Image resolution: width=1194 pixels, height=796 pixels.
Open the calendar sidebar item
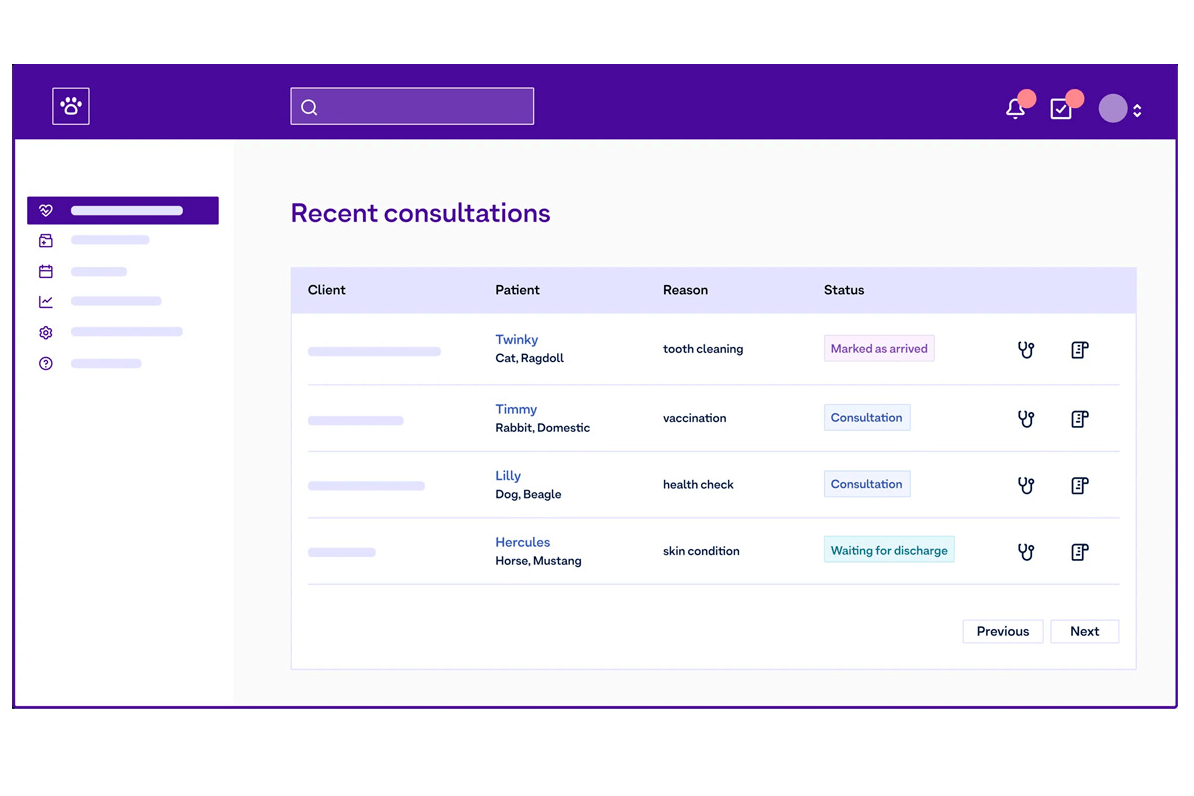pyautogui.click(x=46, y=271)
